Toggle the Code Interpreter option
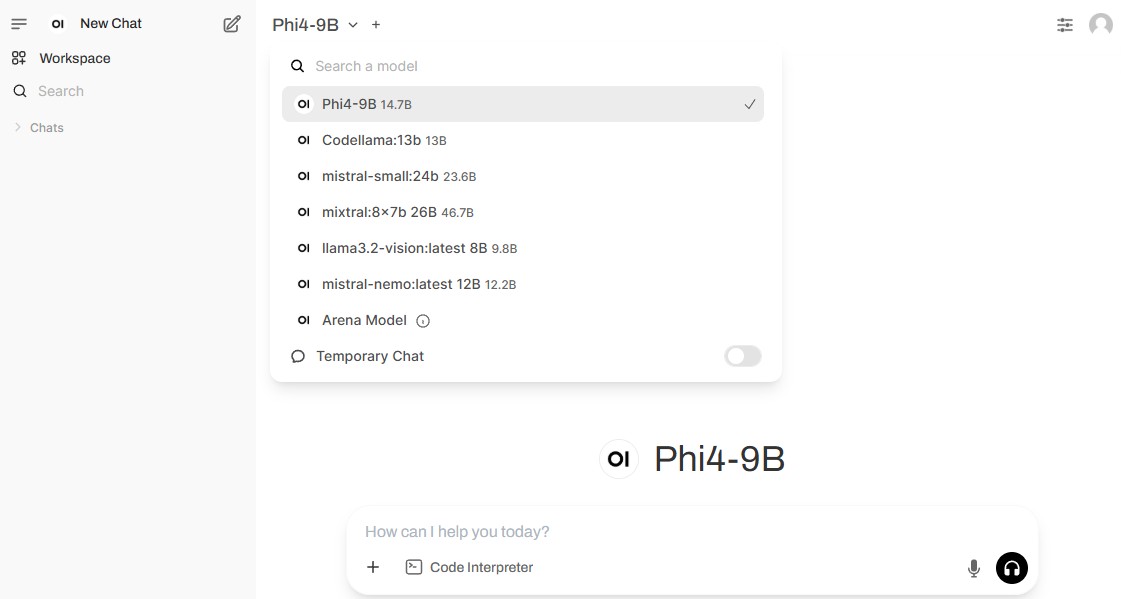Viewport: 1121px width, 599px height. point(469,567)
